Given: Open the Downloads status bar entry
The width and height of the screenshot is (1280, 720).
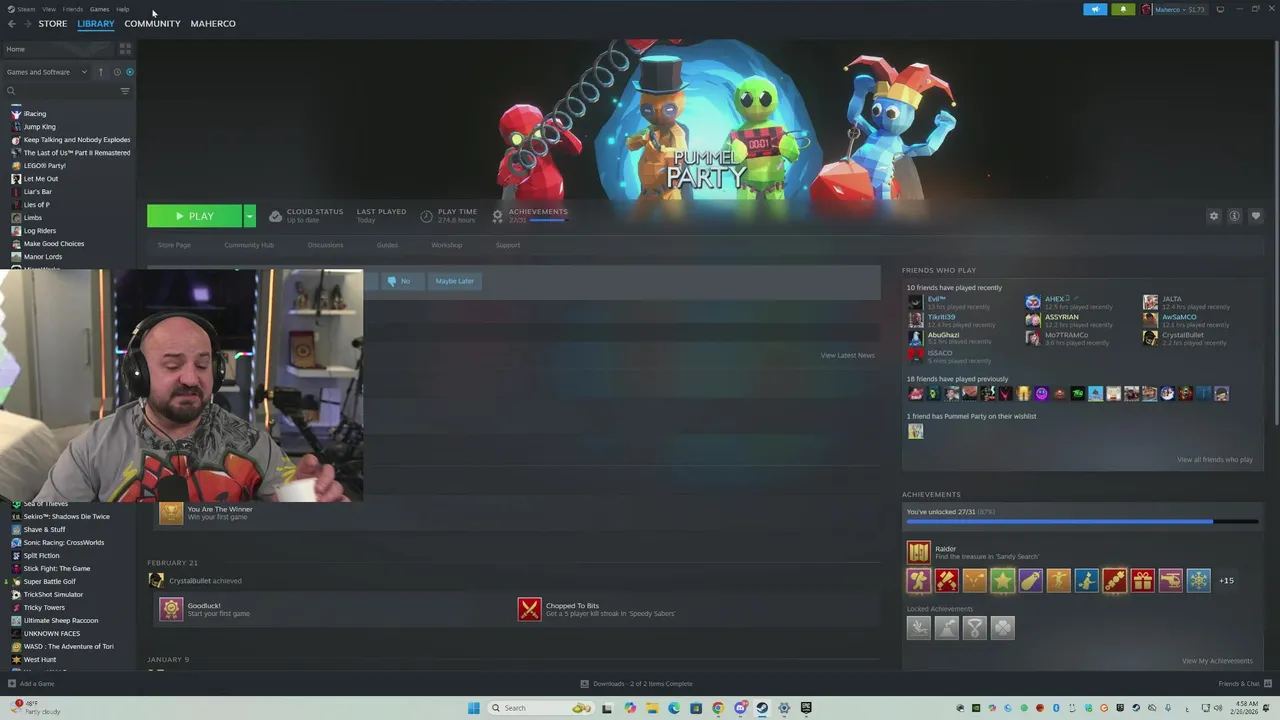Looking at the screenshot, I should coord(636,684).
